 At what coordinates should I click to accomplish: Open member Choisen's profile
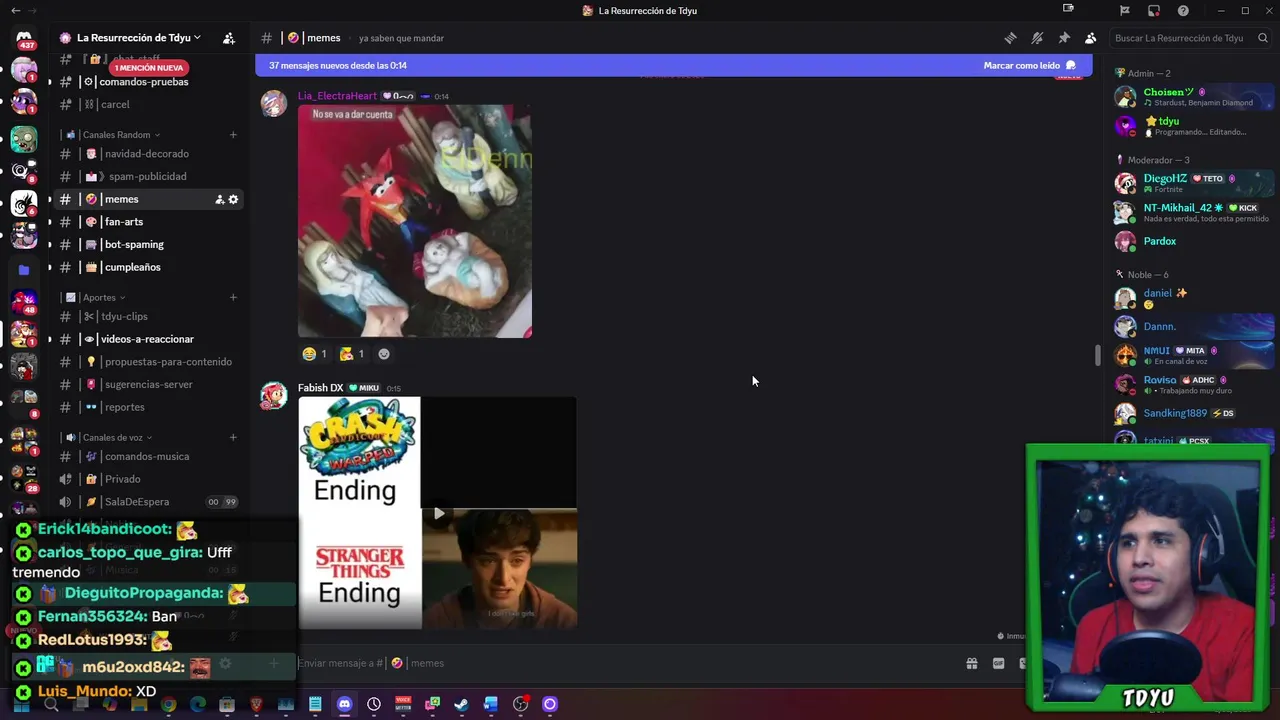pyautogui.click(x=1194, y=97)
